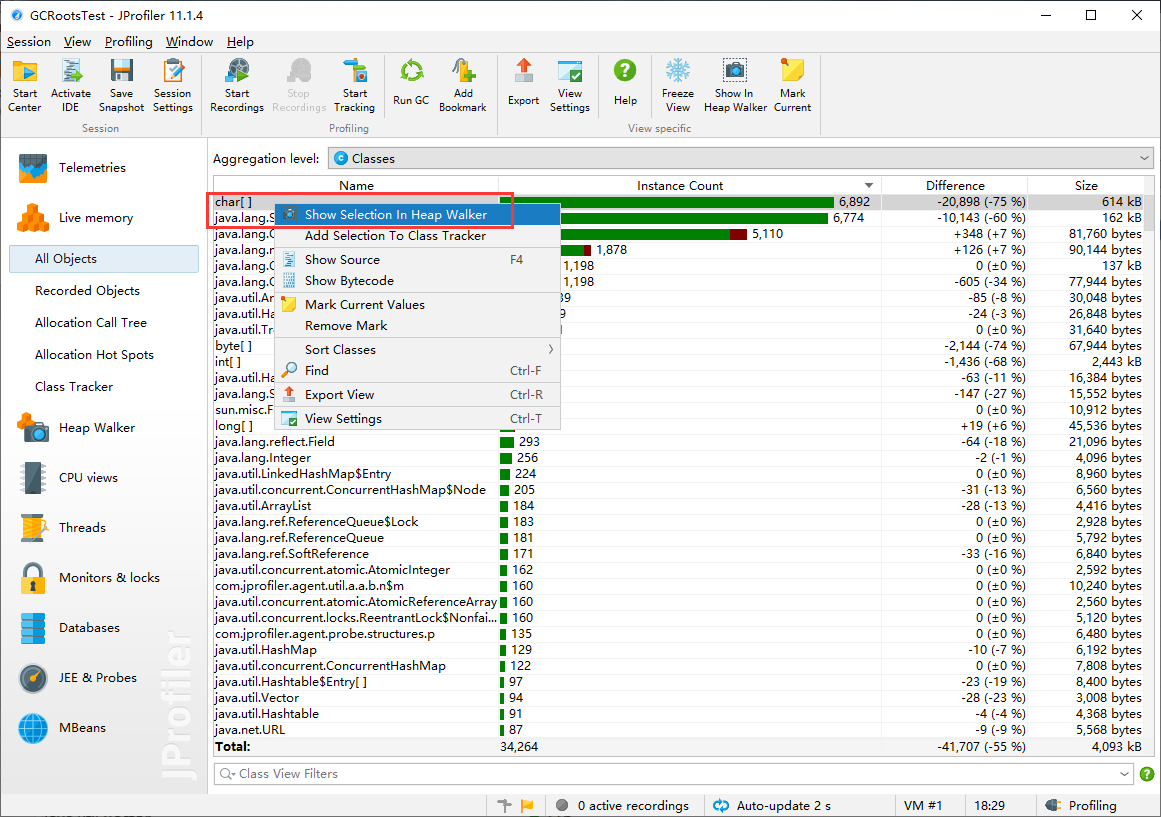Select the java.net.URL row
Image resolution: width=1161 pixels, height=817 pixels.
pyautogui.click(x=679, y=730)
